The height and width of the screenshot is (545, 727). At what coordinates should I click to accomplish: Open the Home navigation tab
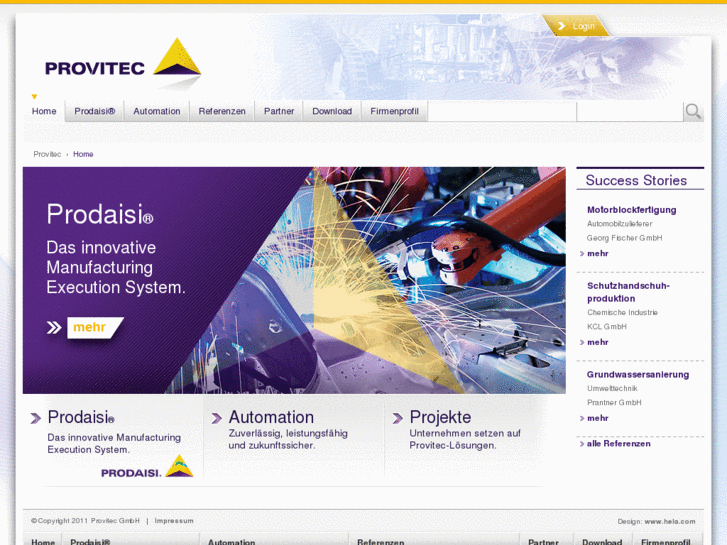click(x=44, y=111)
